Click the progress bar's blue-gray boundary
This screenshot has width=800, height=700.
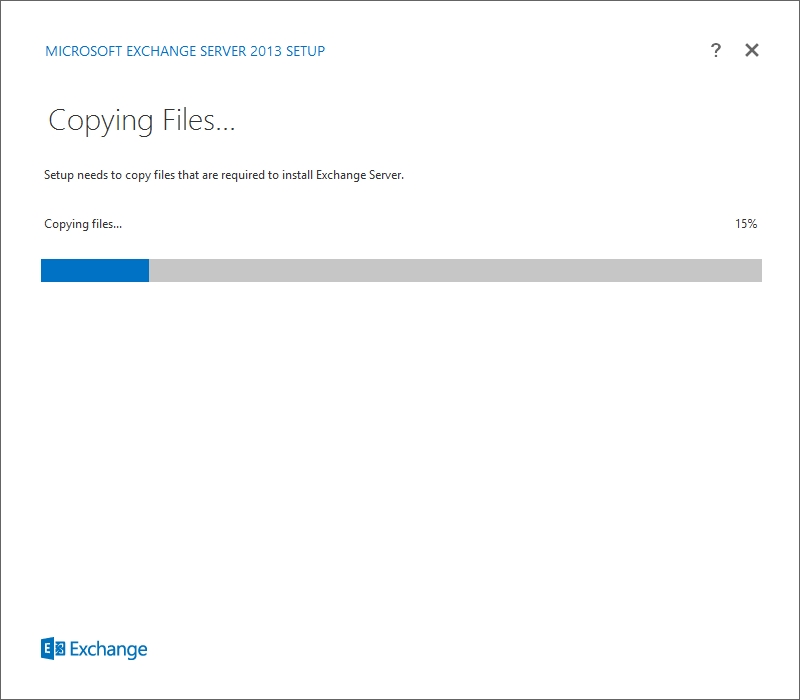[149, 270]
